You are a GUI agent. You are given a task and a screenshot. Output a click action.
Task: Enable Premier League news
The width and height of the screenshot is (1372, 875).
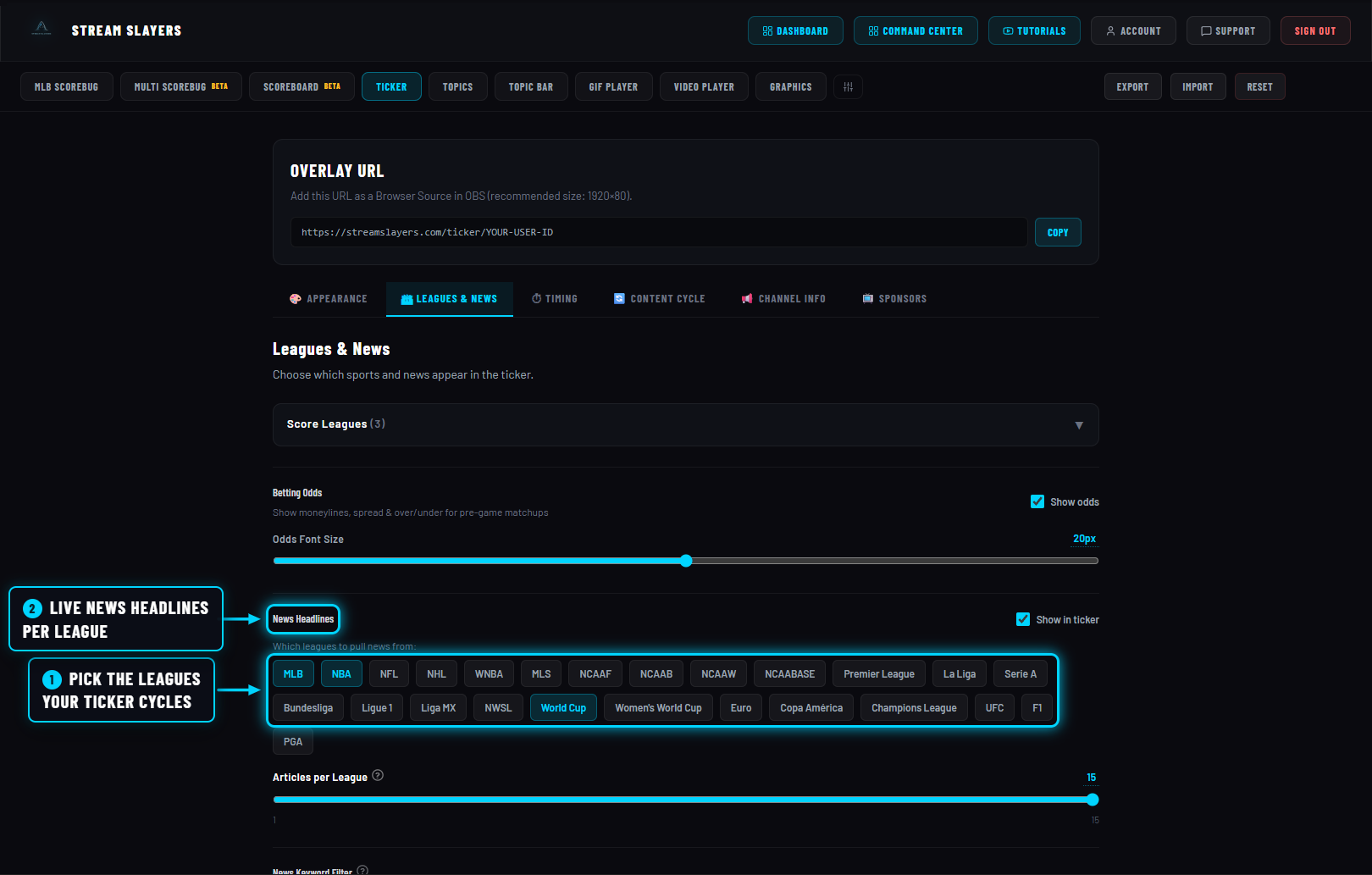(x=879, y=674)
